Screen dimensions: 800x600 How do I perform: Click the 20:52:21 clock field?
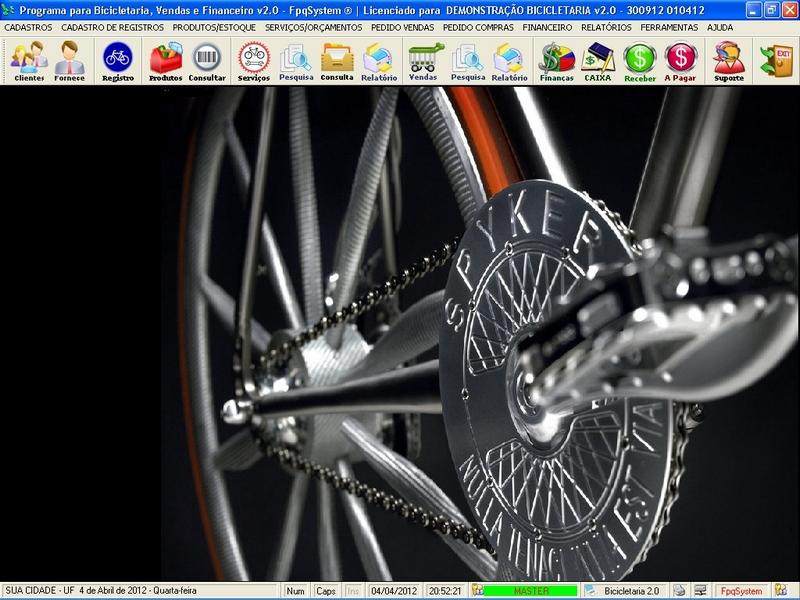pos(445,591)
